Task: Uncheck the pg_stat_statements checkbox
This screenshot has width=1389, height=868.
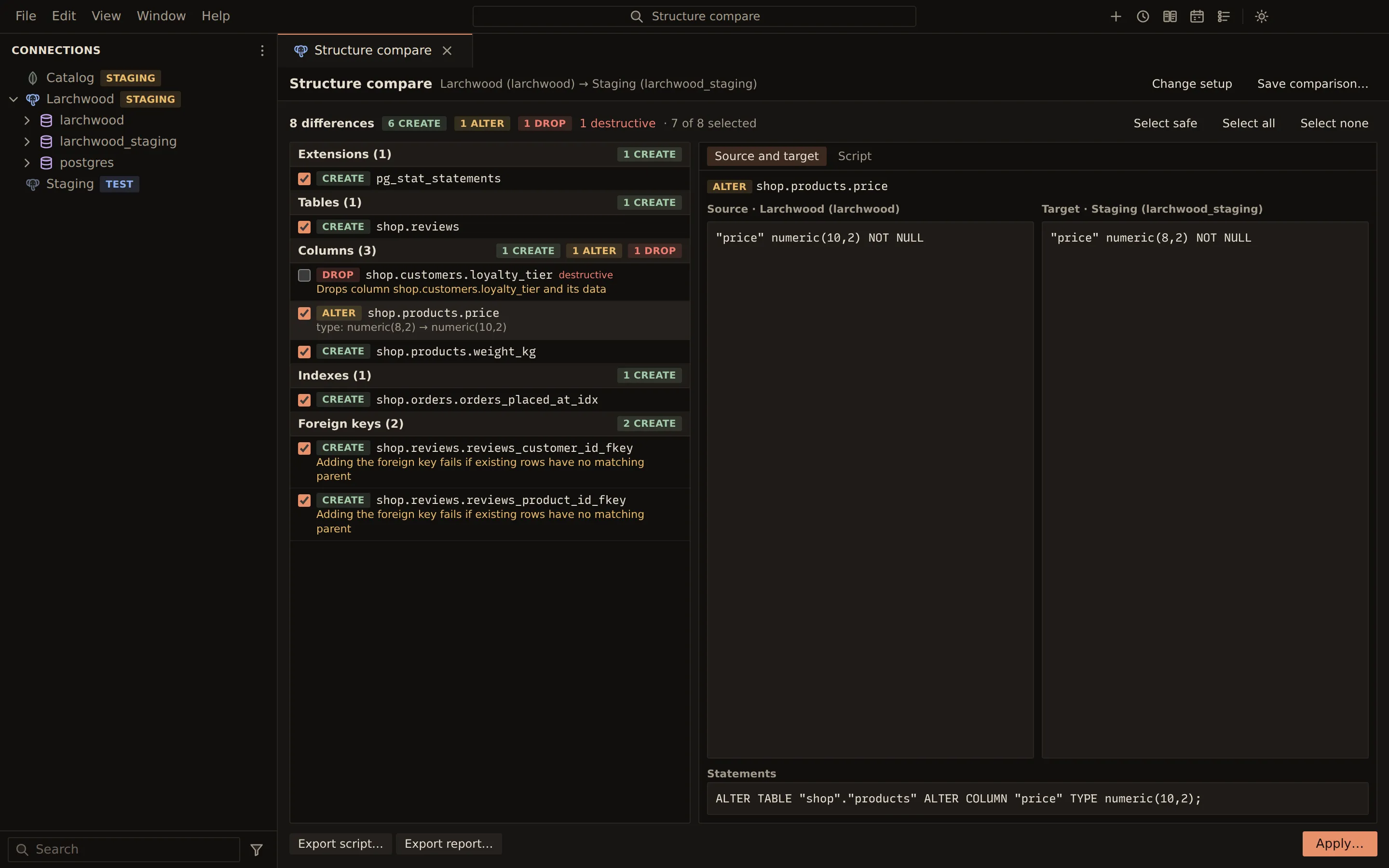Action: pos(304,179)
